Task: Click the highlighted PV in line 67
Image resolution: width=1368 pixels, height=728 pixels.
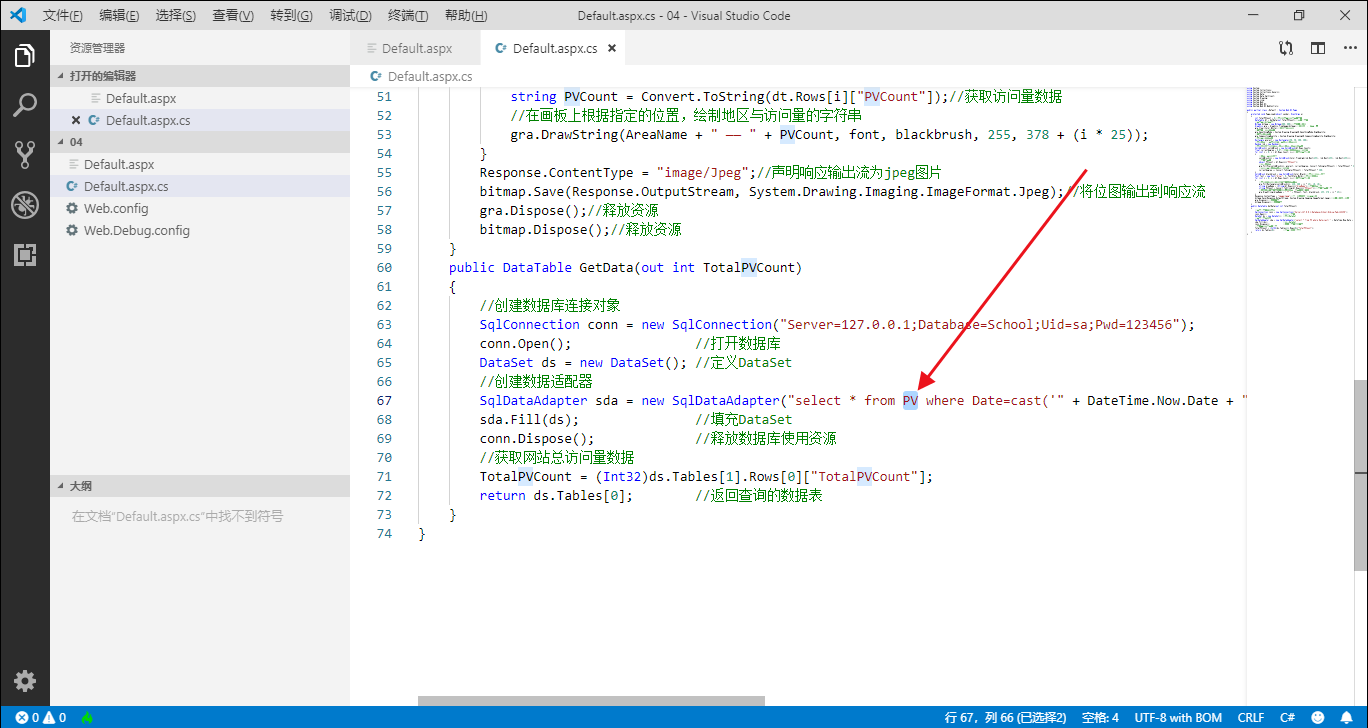Action: [910, 400]
